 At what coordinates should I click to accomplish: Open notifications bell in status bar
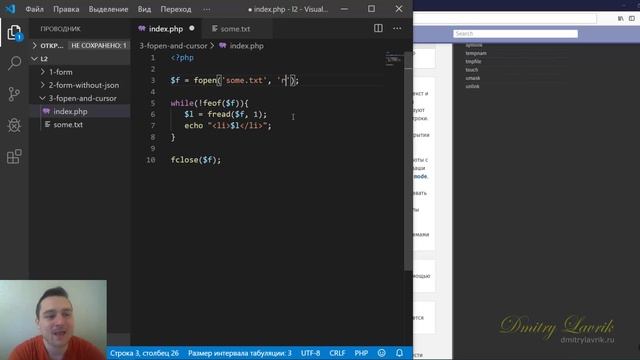coord(400,353)
